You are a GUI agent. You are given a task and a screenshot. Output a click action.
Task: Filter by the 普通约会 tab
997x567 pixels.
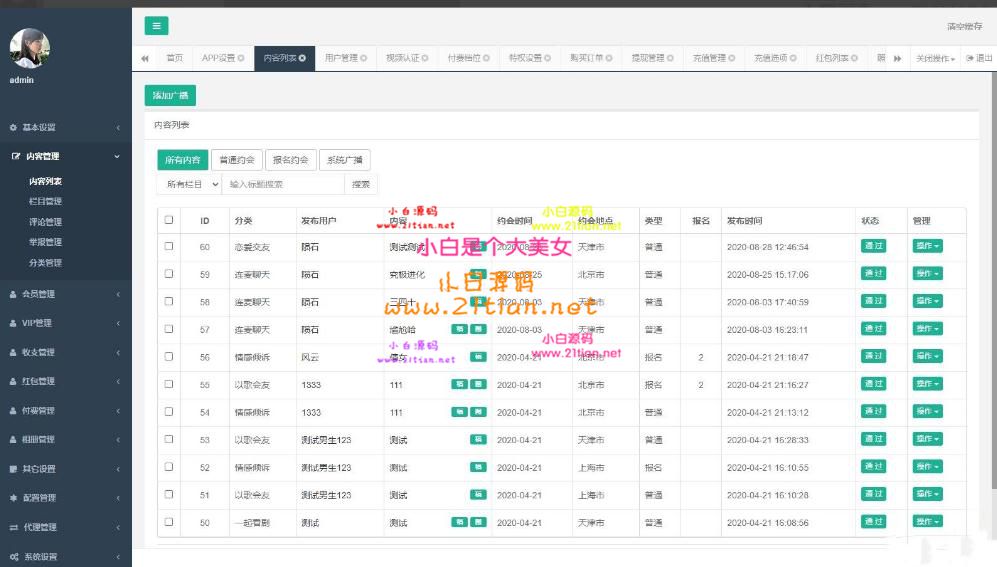tap(237, 160)
